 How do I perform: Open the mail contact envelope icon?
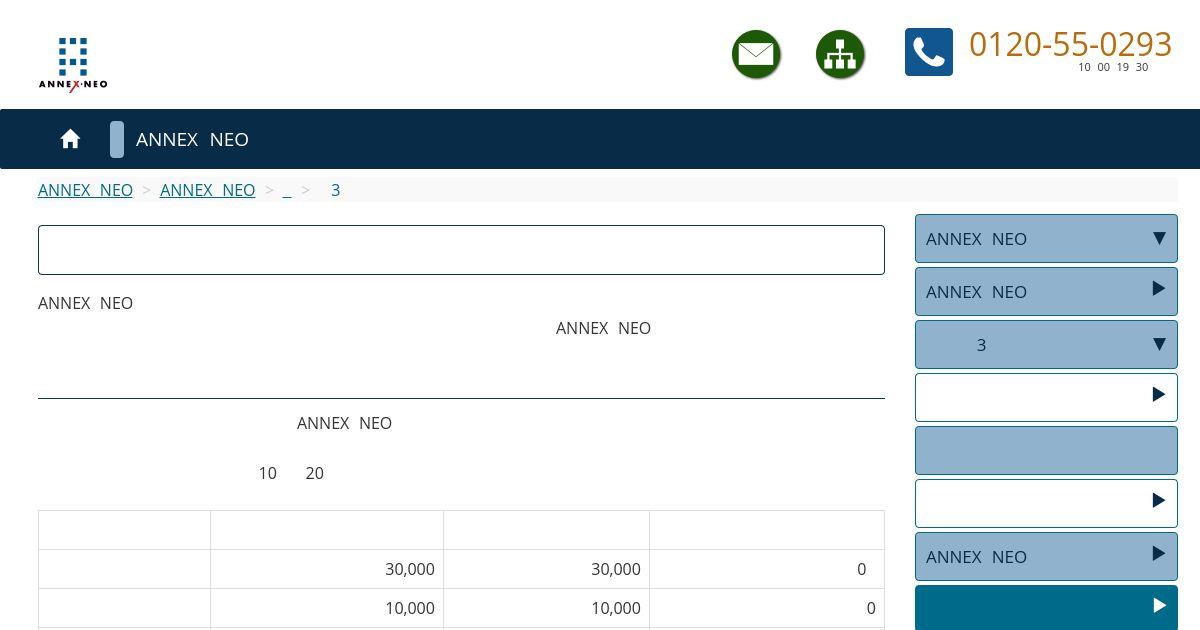pyautogui.click(x=756, y=54)
